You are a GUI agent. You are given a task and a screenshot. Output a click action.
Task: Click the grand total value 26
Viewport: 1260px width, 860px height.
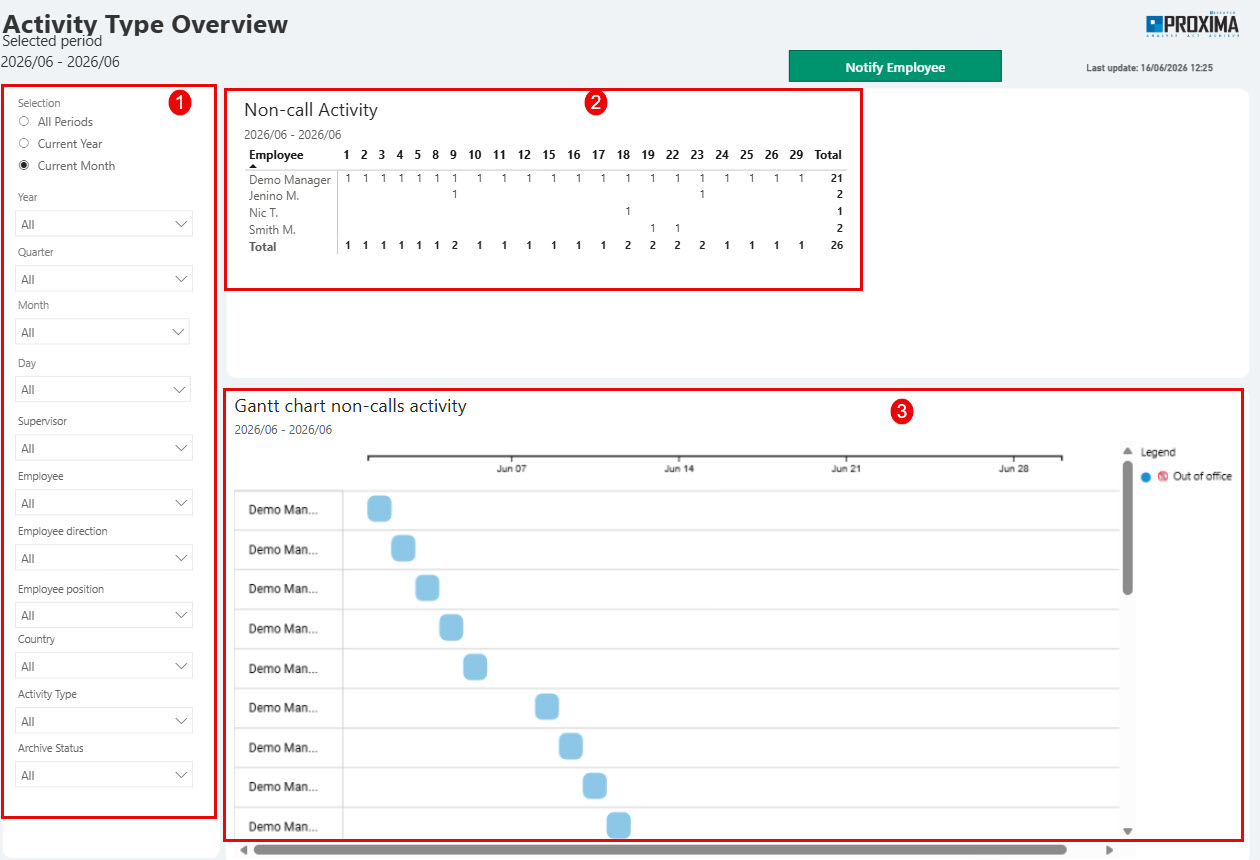(836, 246)
